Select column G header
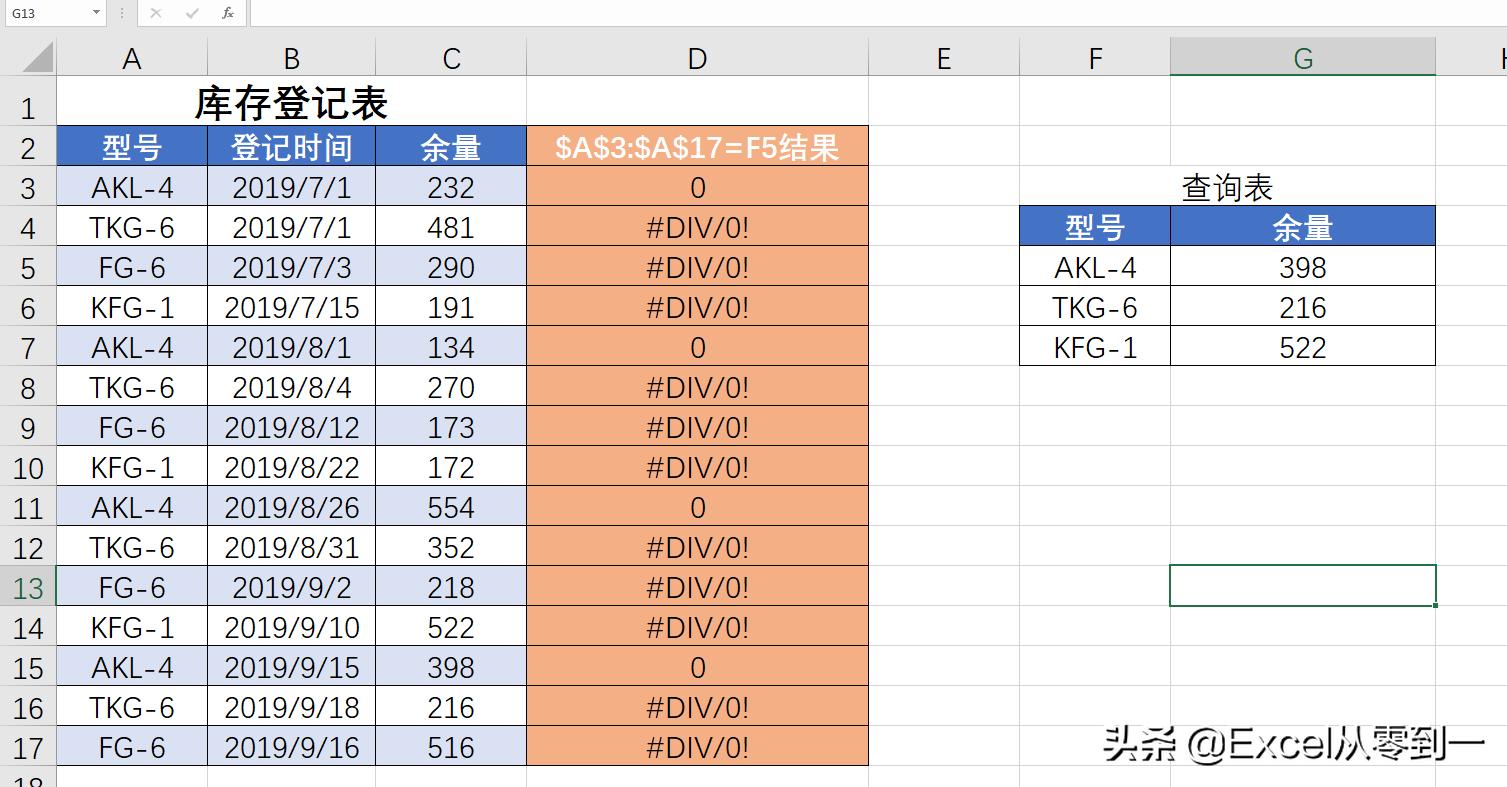The width and height of the screenshot is (1507, 787). [x=1302, y=59]
